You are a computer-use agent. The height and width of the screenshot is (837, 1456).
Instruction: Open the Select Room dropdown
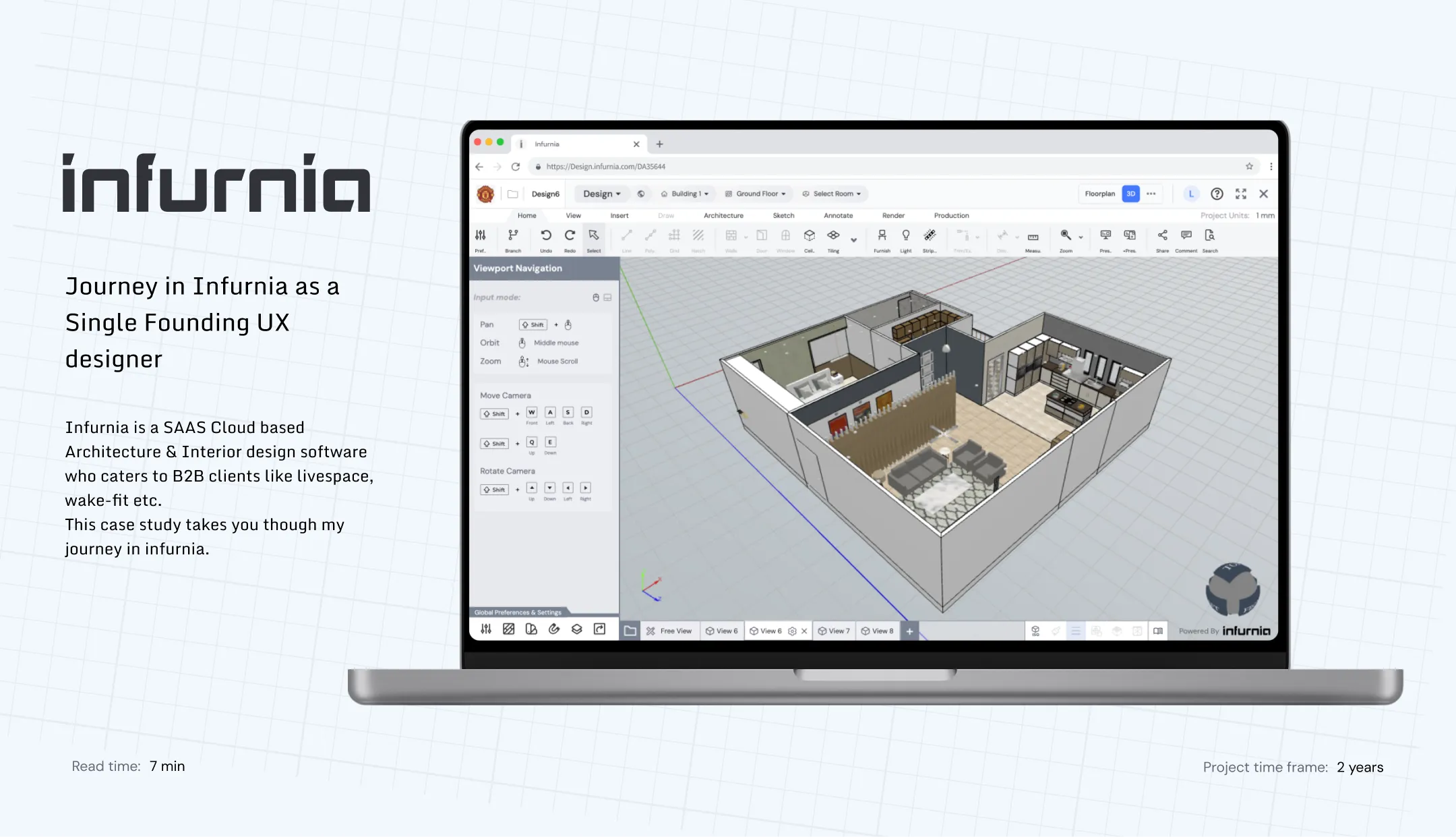click(832, 194)
